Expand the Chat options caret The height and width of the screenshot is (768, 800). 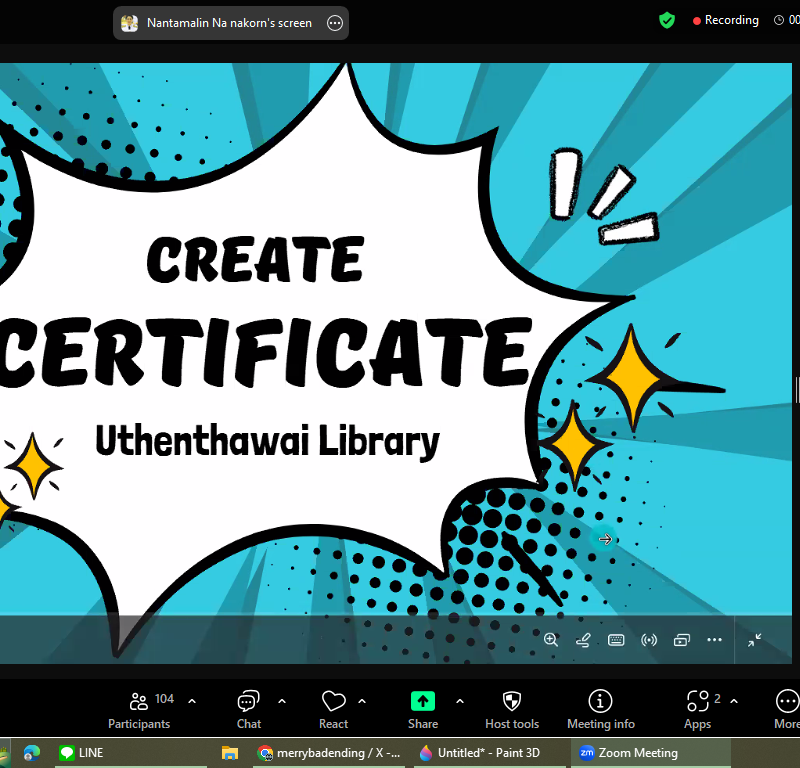(x=282, y=701)
